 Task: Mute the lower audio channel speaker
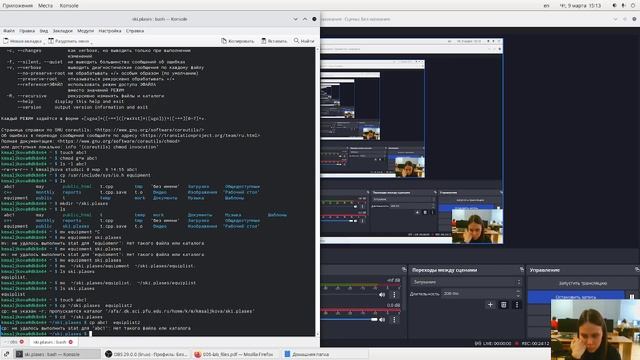(382, 320)
